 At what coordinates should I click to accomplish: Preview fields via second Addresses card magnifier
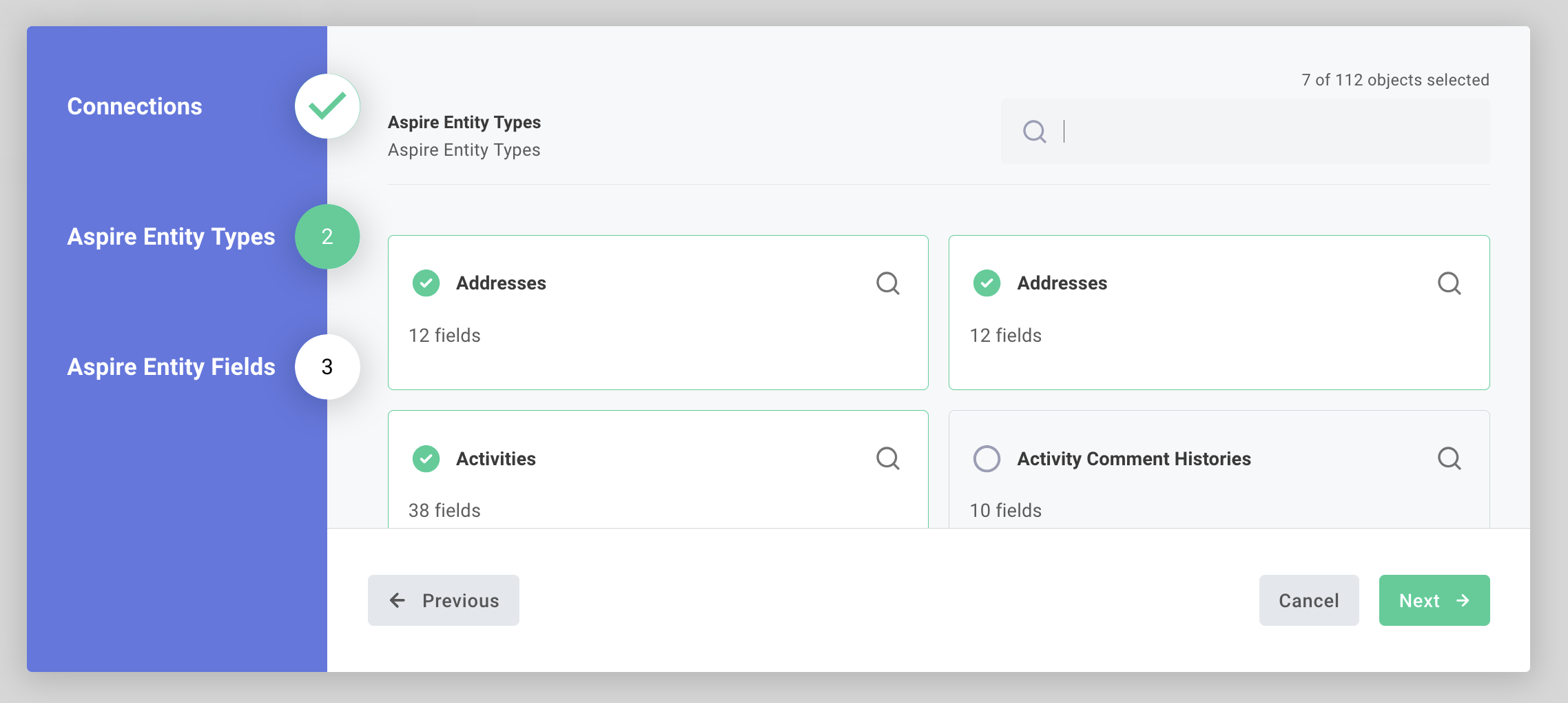pyautogui.click(x=1449, y=283)
